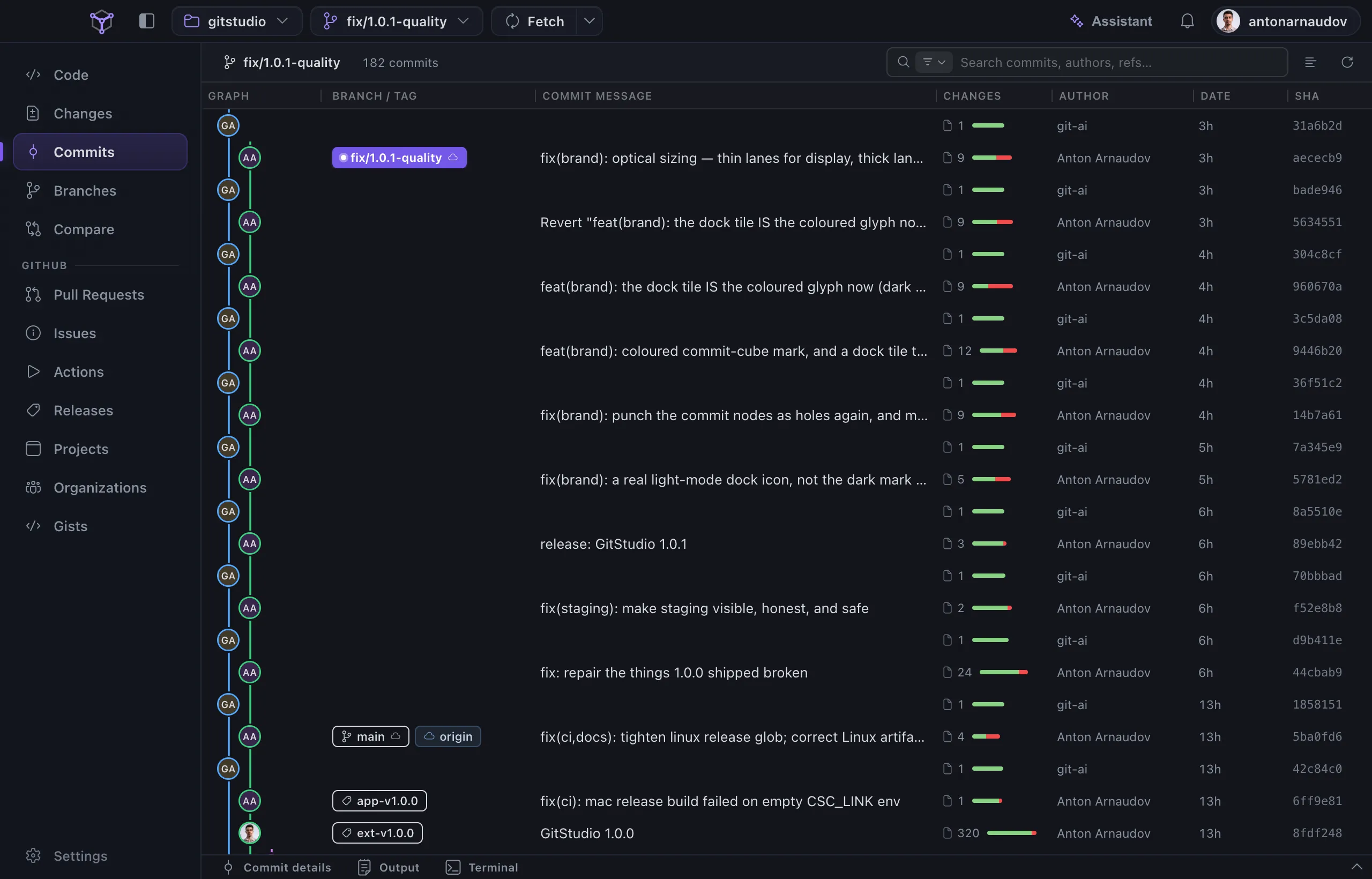Click the origin remote badge

pos(448,736)
